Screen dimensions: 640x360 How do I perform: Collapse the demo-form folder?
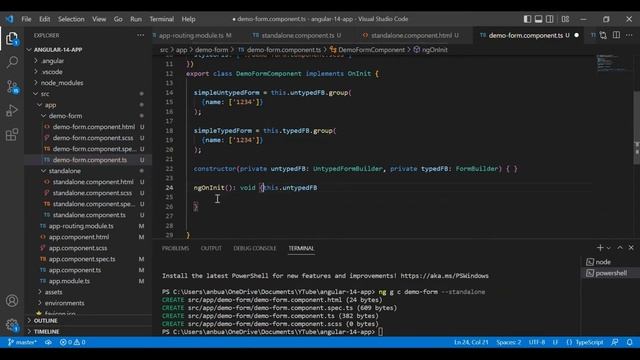[65, 116]
